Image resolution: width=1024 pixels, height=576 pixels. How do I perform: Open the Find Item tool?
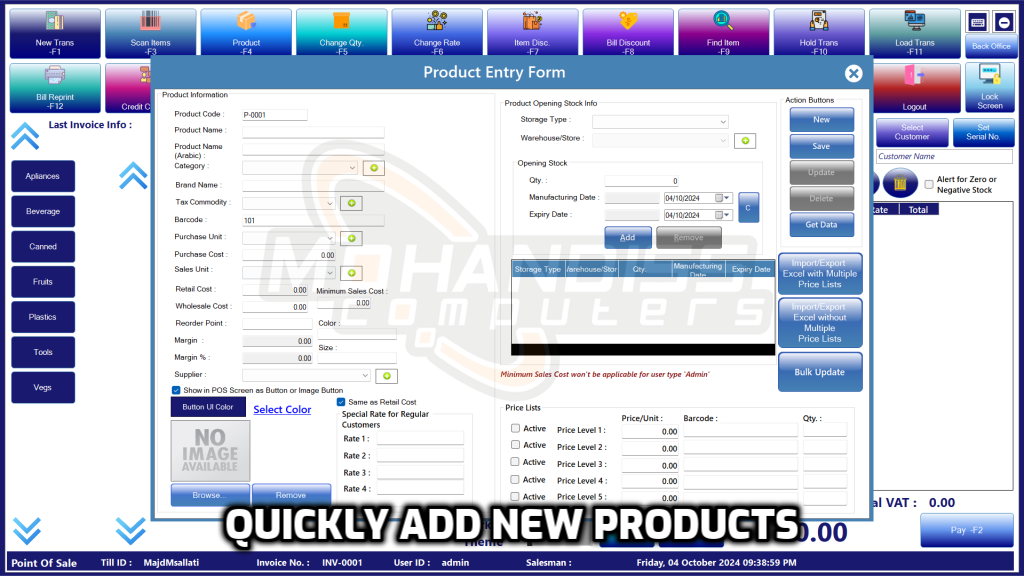point(724,30)
